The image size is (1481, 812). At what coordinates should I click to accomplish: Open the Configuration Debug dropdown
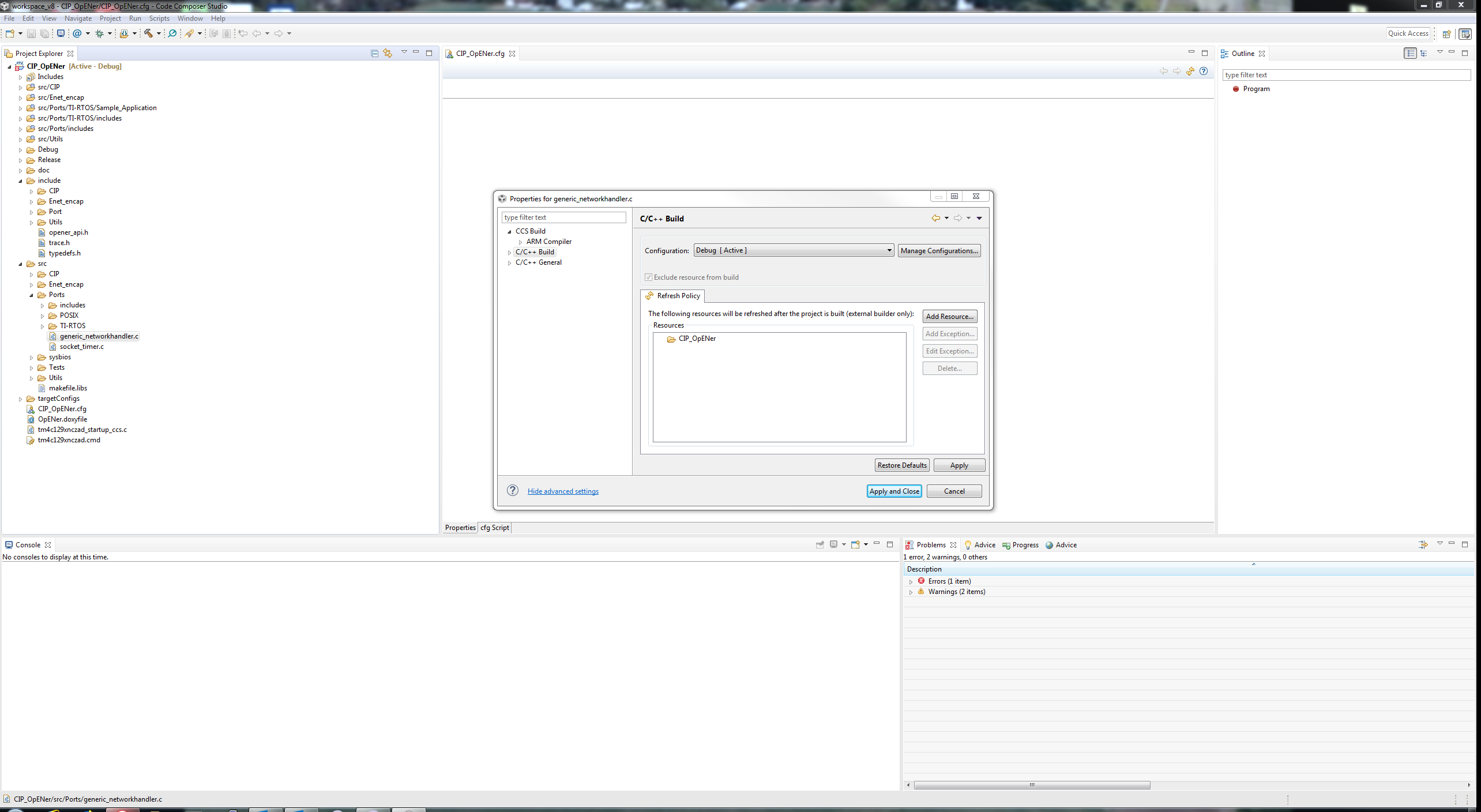pyautogui.click(x=794, y=250)
